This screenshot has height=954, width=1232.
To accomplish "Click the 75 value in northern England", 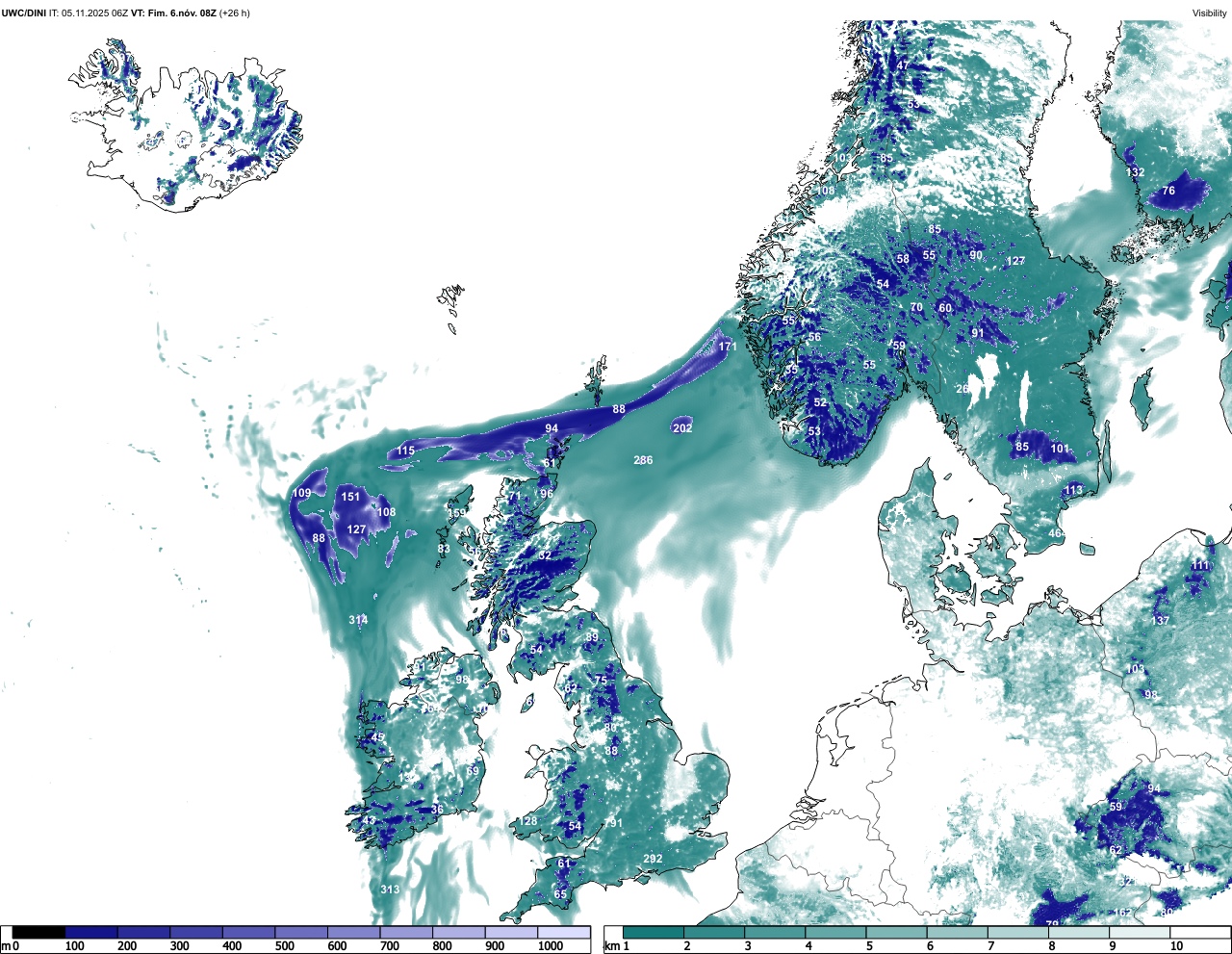I will [601, 681].
